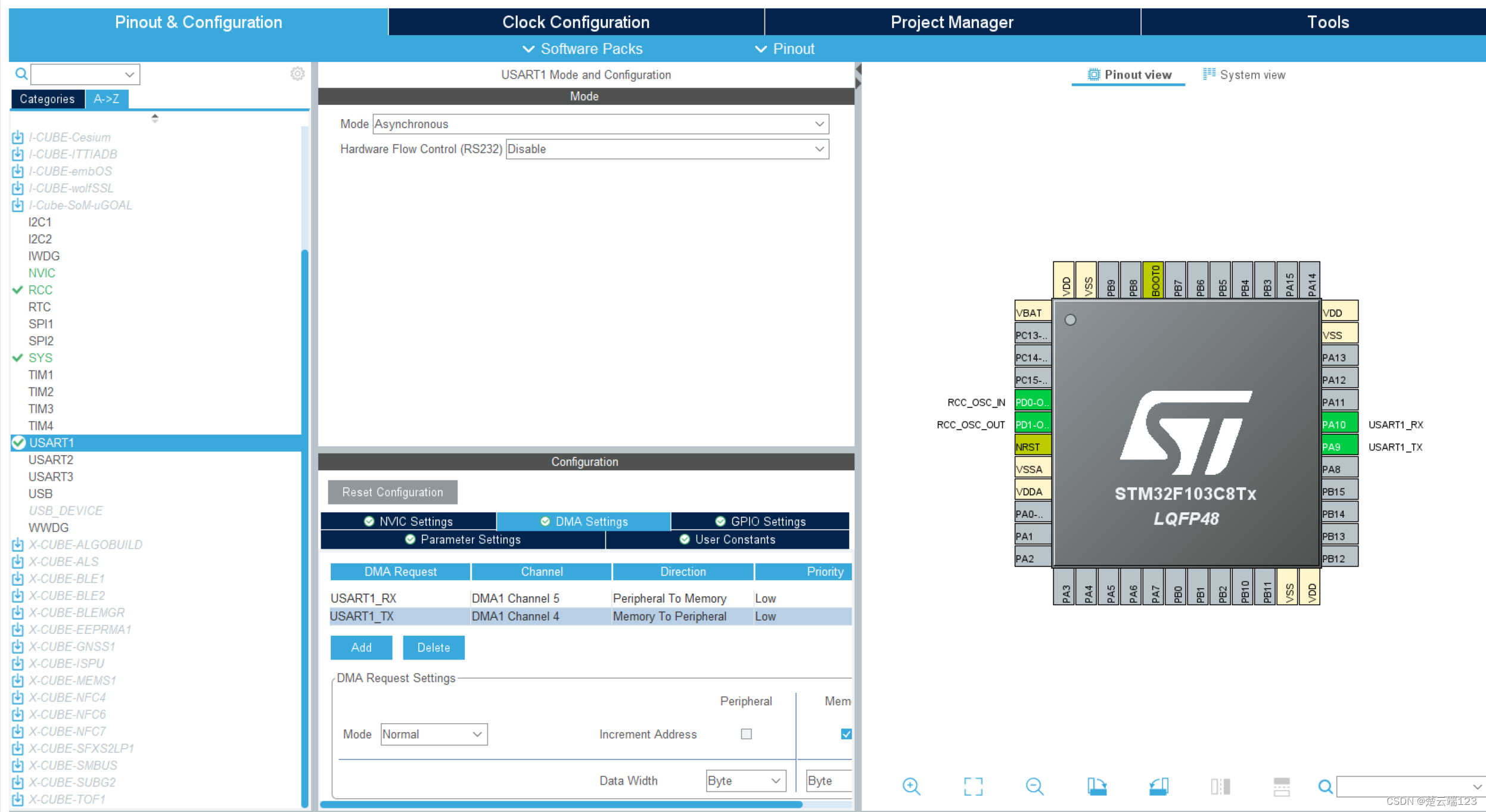
Task: Click the pin search magnifier icon
Action: (1325, 786)
